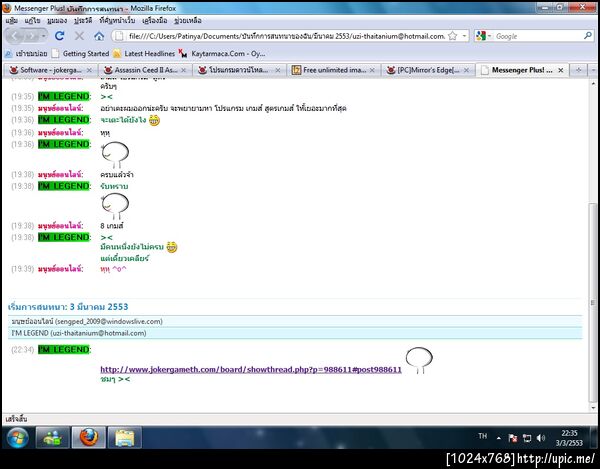Click the vertical scrollbar thumb
The image size is (600, 469).
click(593, 302)
